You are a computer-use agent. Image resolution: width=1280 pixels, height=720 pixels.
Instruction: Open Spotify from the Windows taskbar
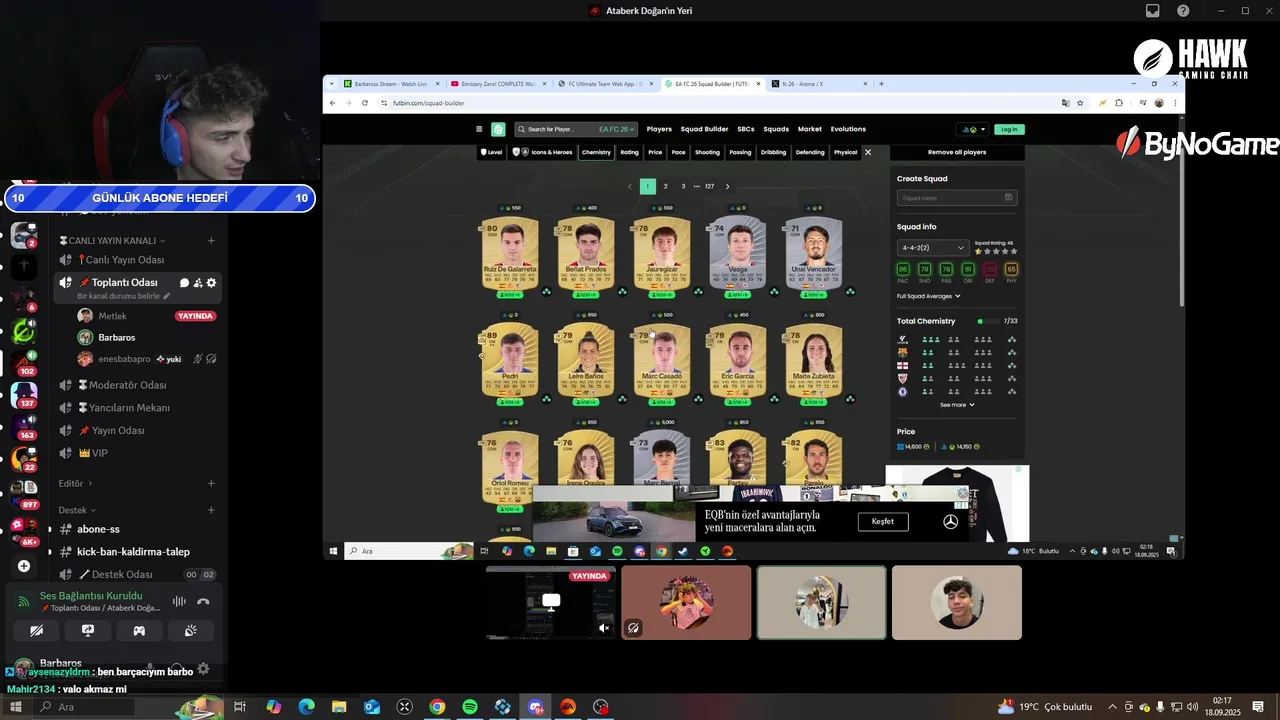(470, 707)
